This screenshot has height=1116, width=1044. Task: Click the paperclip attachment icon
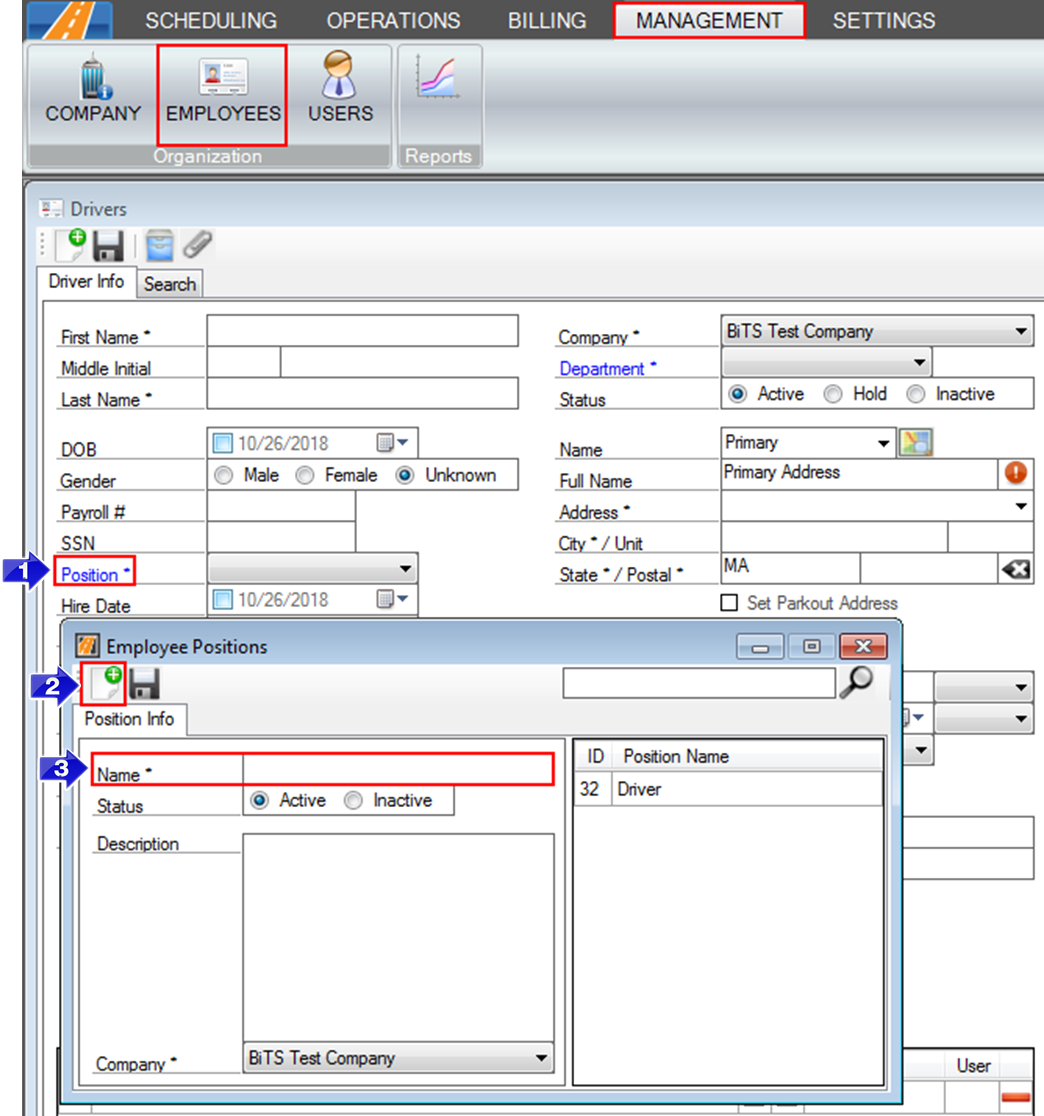coord(197,245)
